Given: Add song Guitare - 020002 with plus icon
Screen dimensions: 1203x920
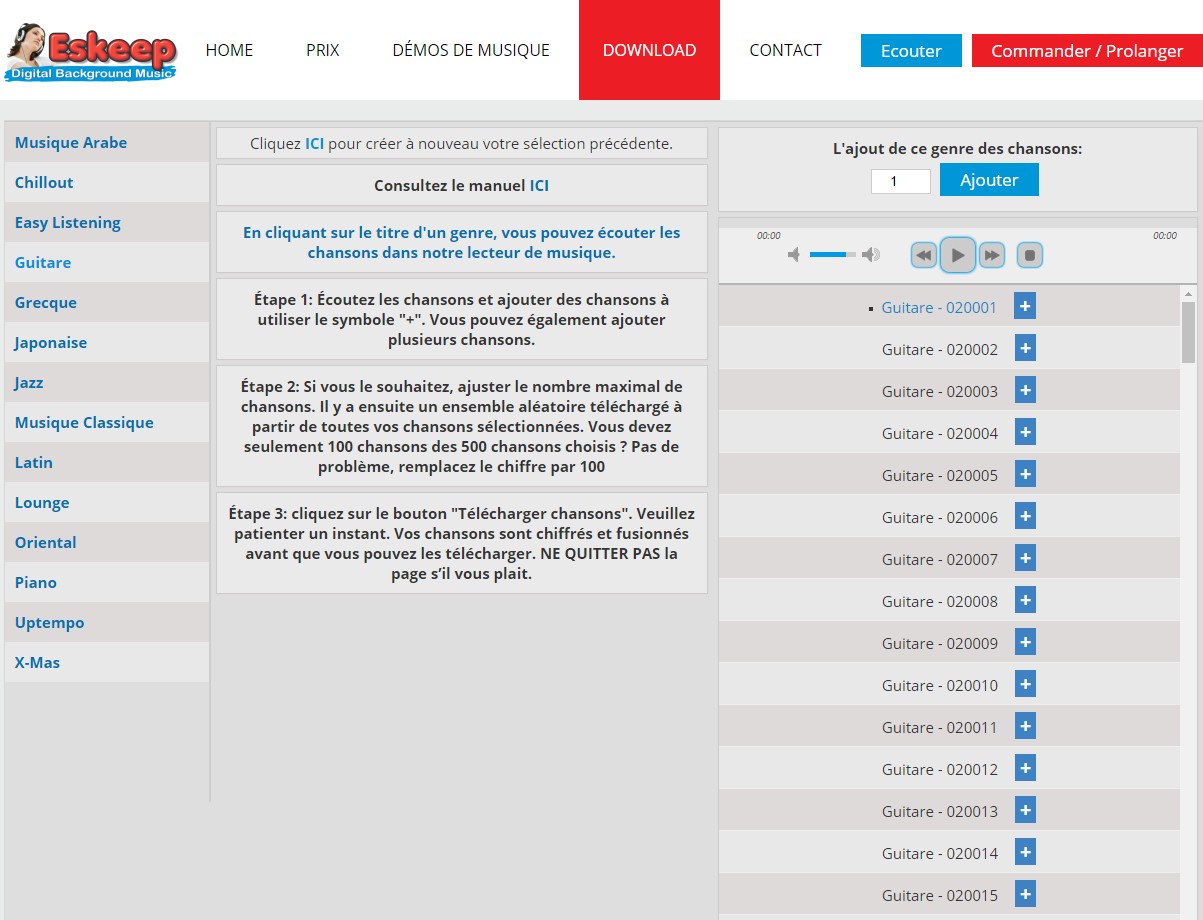Looking at the screenshot, I should 1025,348.
